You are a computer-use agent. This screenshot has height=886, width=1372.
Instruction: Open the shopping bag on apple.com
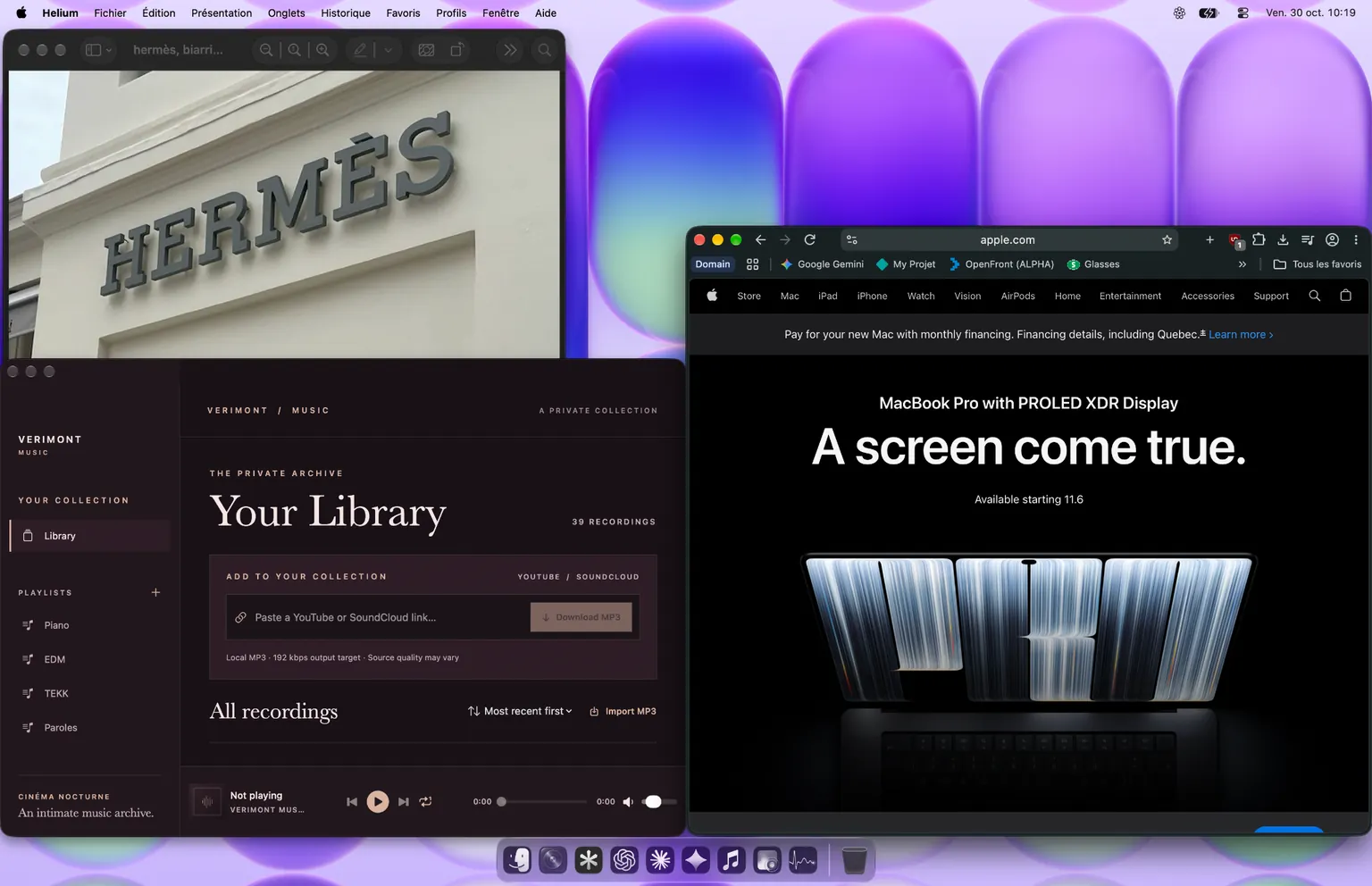pos(1345,296)
